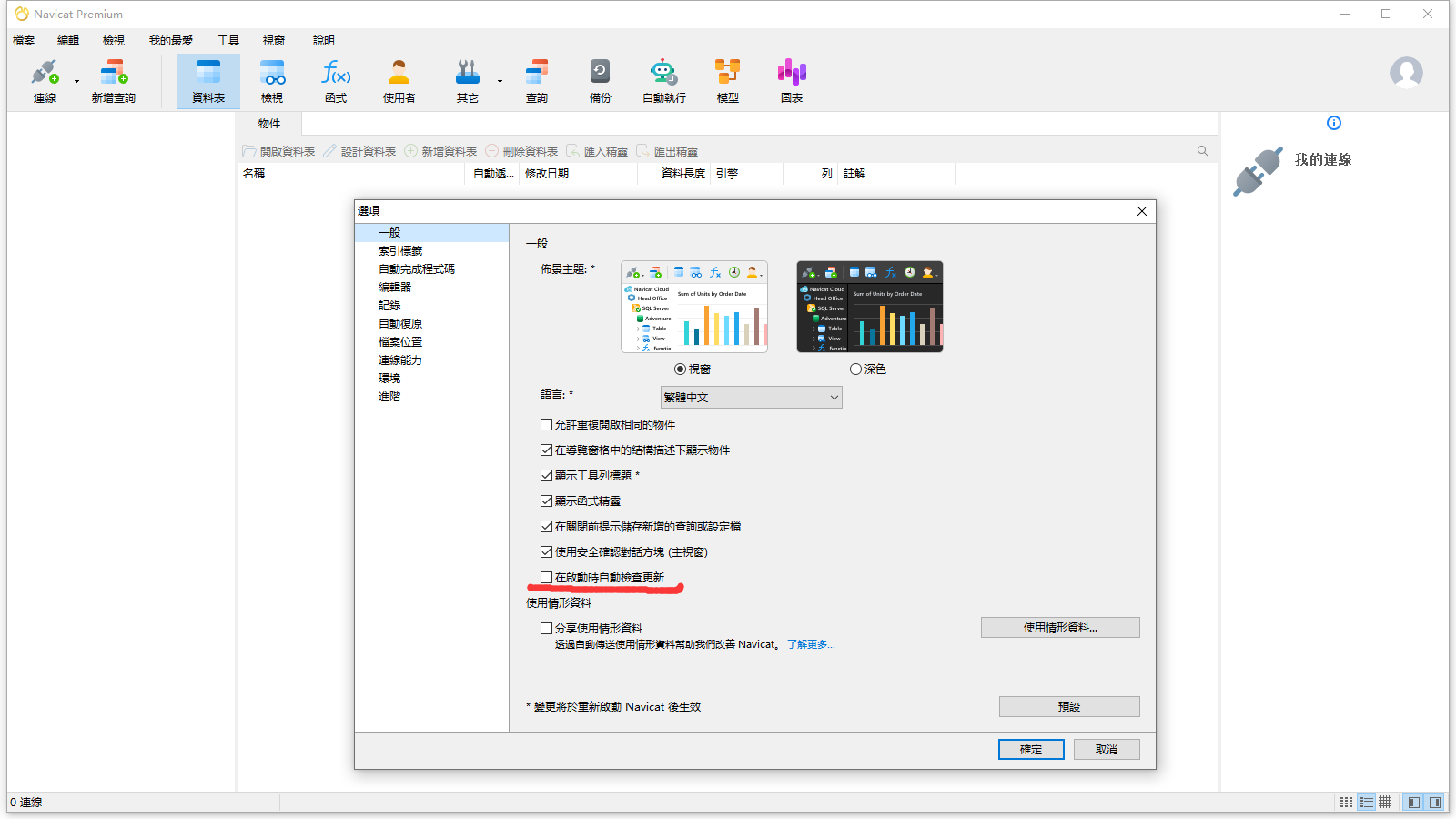Click the 函式 function f(x) icon

tap(336, 81)
